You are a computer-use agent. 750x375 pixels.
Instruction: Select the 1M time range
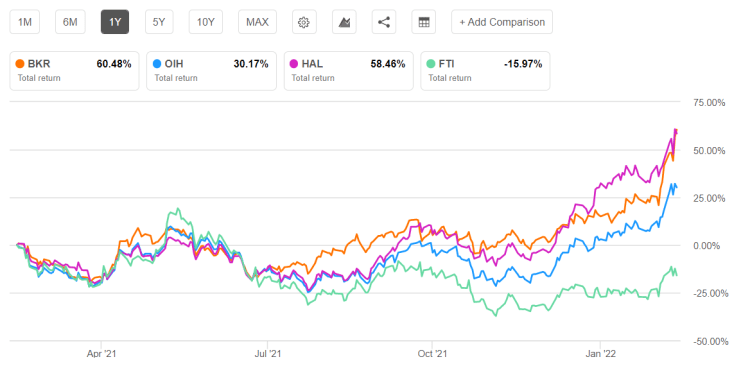(x=24, y=22)
